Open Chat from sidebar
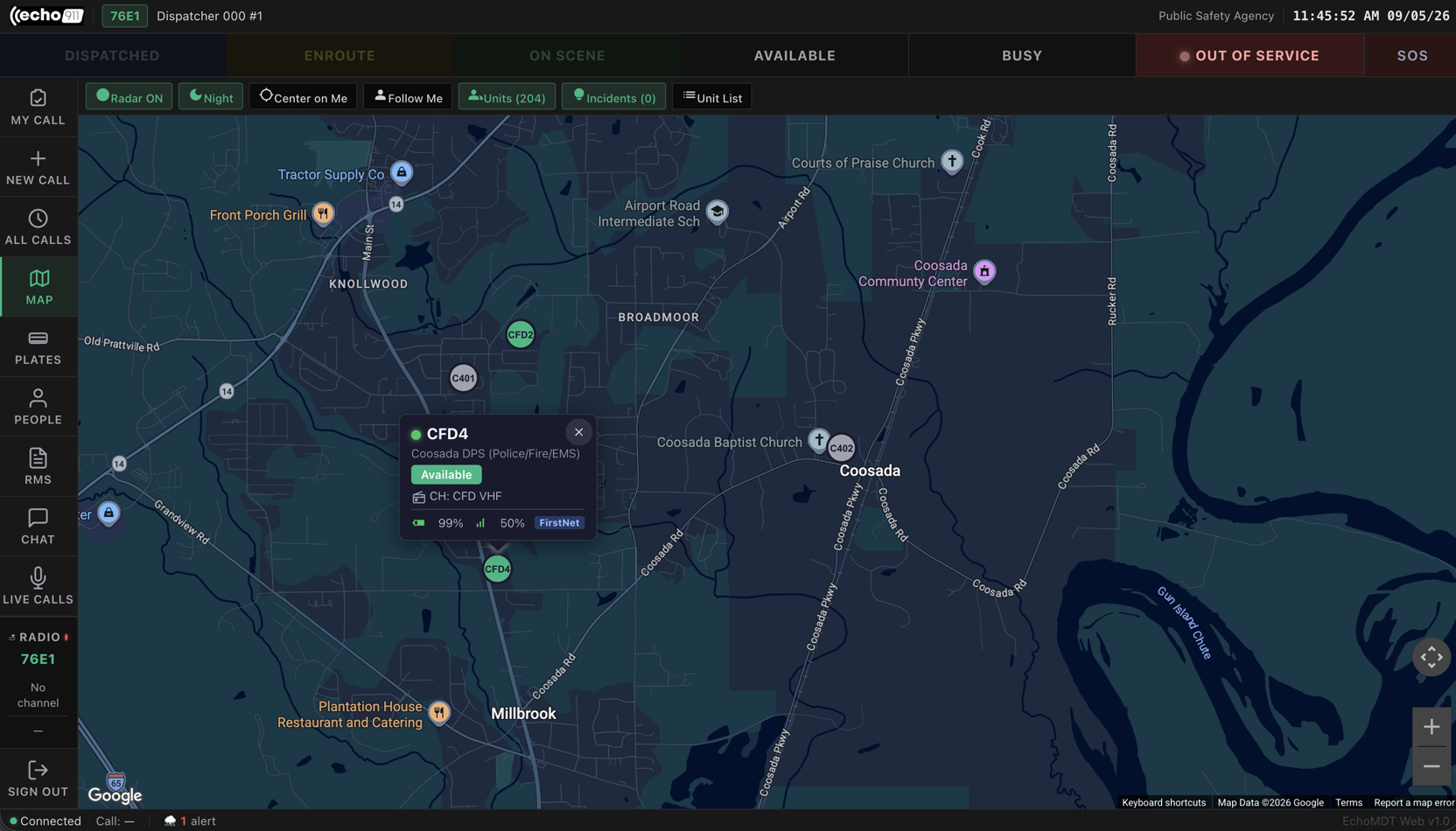 (x=38, y=527)
